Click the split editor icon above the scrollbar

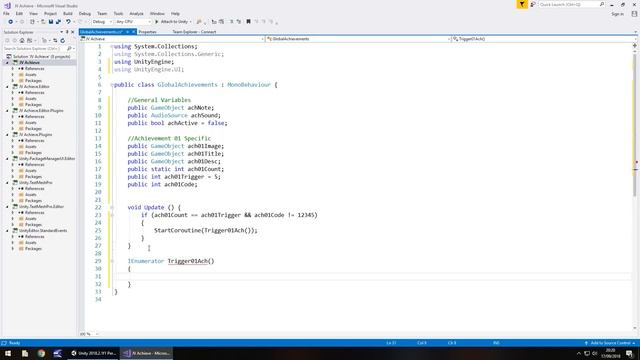tap(634, 46)
